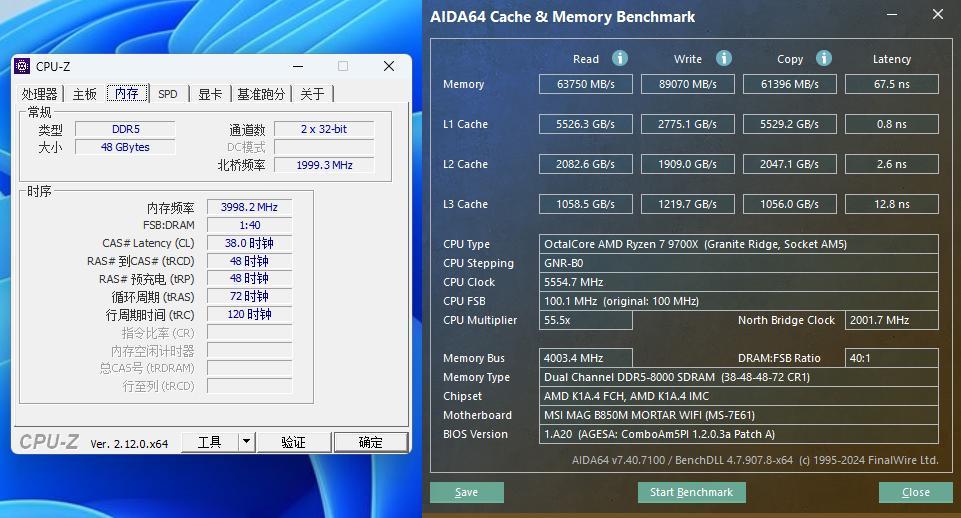The image size is (961, 518).
Task: Close the CPU-Z window
Action: (x=389, y=66)
